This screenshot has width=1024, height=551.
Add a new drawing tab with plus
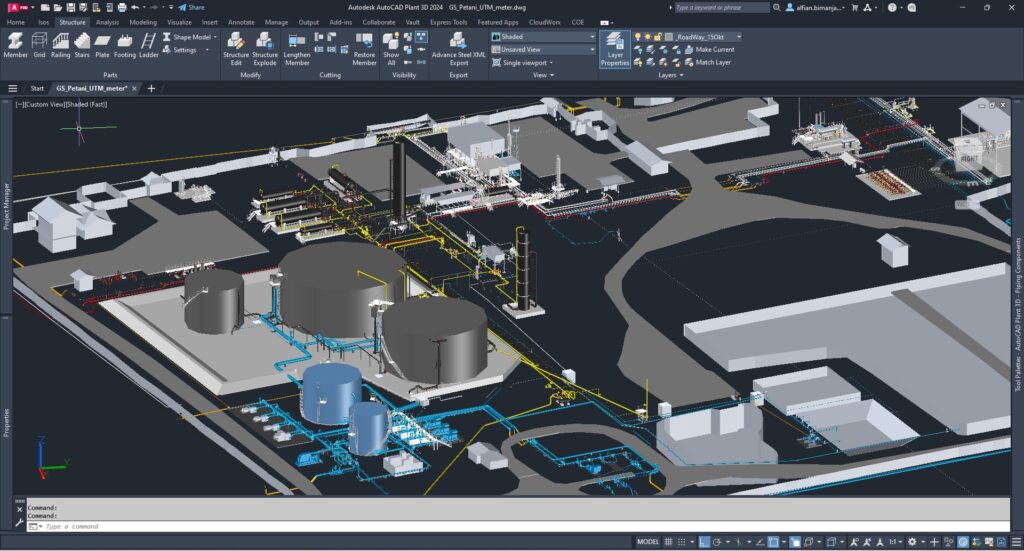152,88
